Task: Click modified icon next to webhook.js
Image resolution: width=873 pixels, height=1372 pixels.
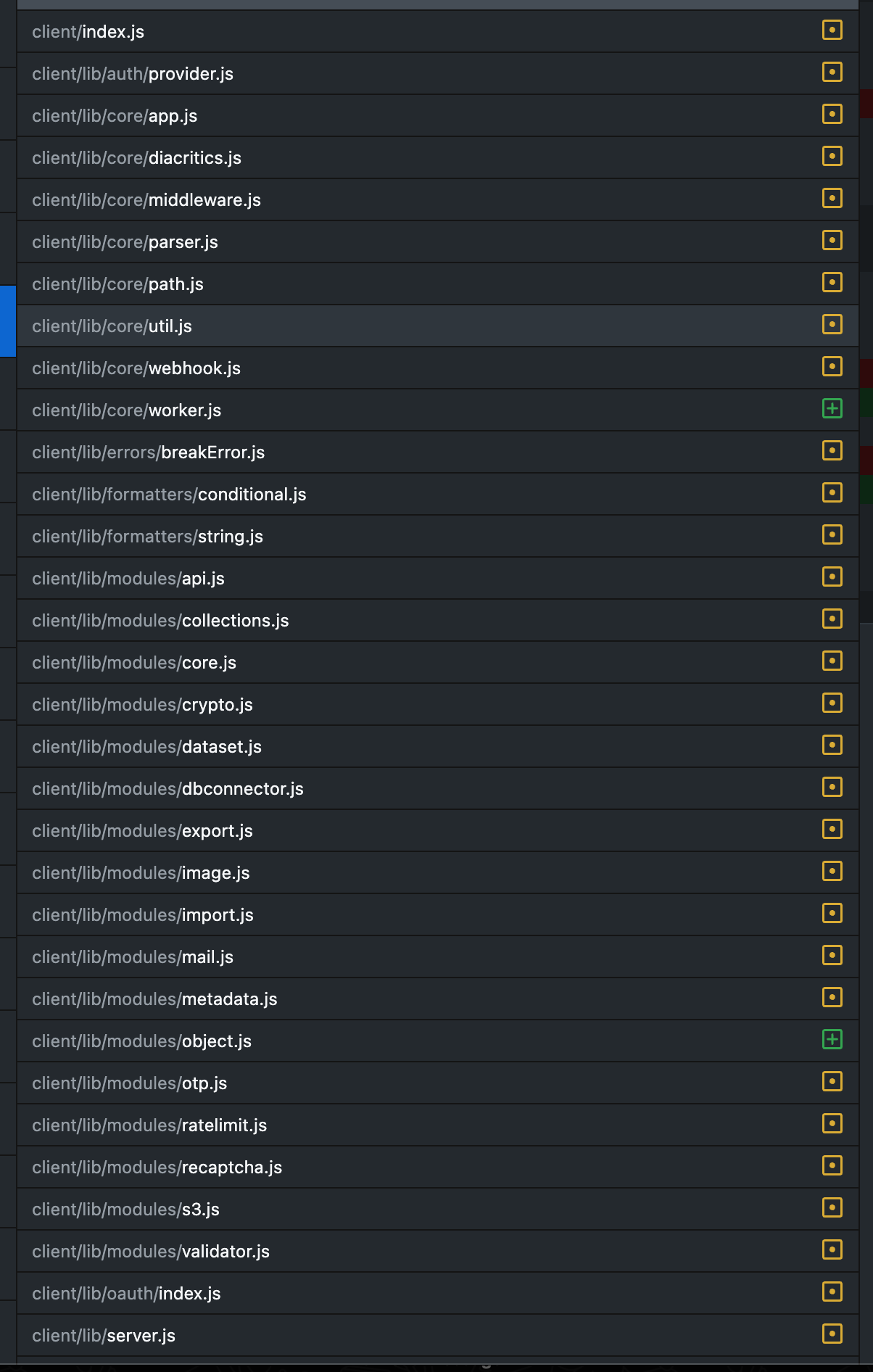Action: [832, 367]
